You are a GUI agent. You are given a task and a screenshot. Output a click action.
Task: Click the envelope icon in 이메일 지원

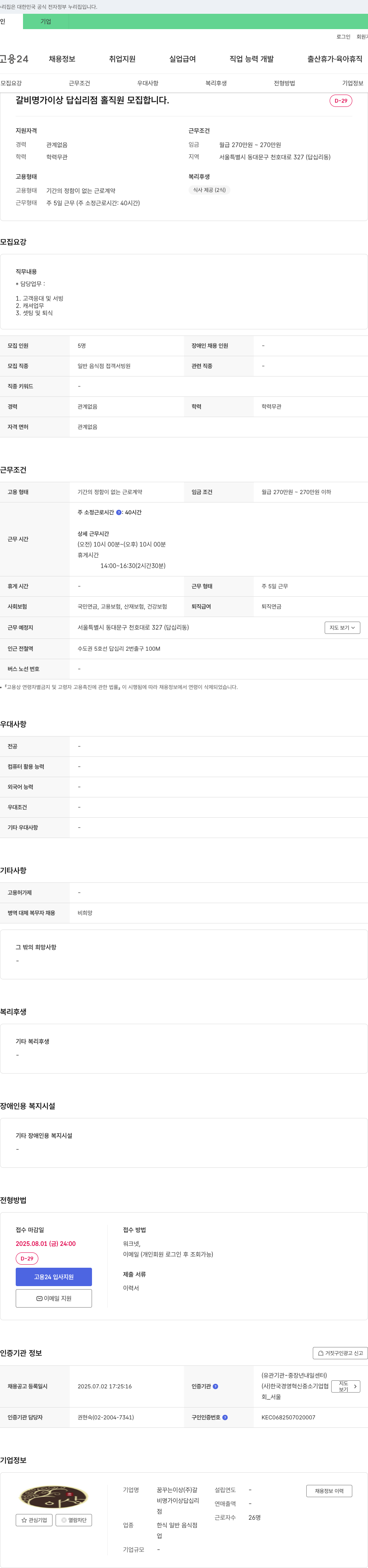click(39, 1298)
